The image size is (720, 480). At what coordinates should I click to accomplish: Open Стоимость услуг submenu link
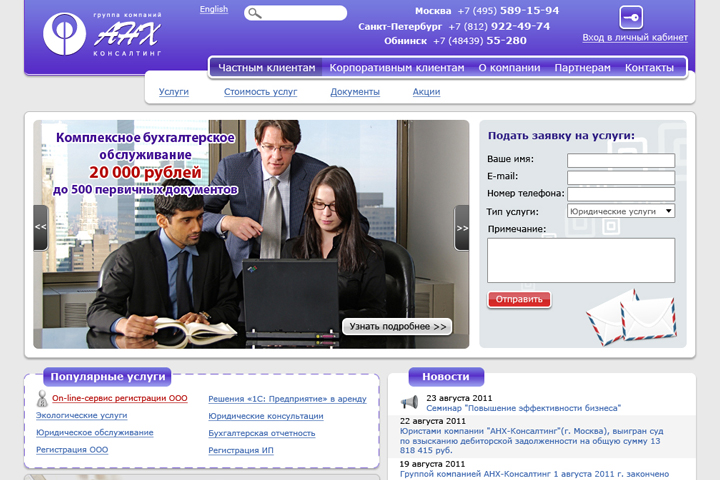click(x=260, y=92)
